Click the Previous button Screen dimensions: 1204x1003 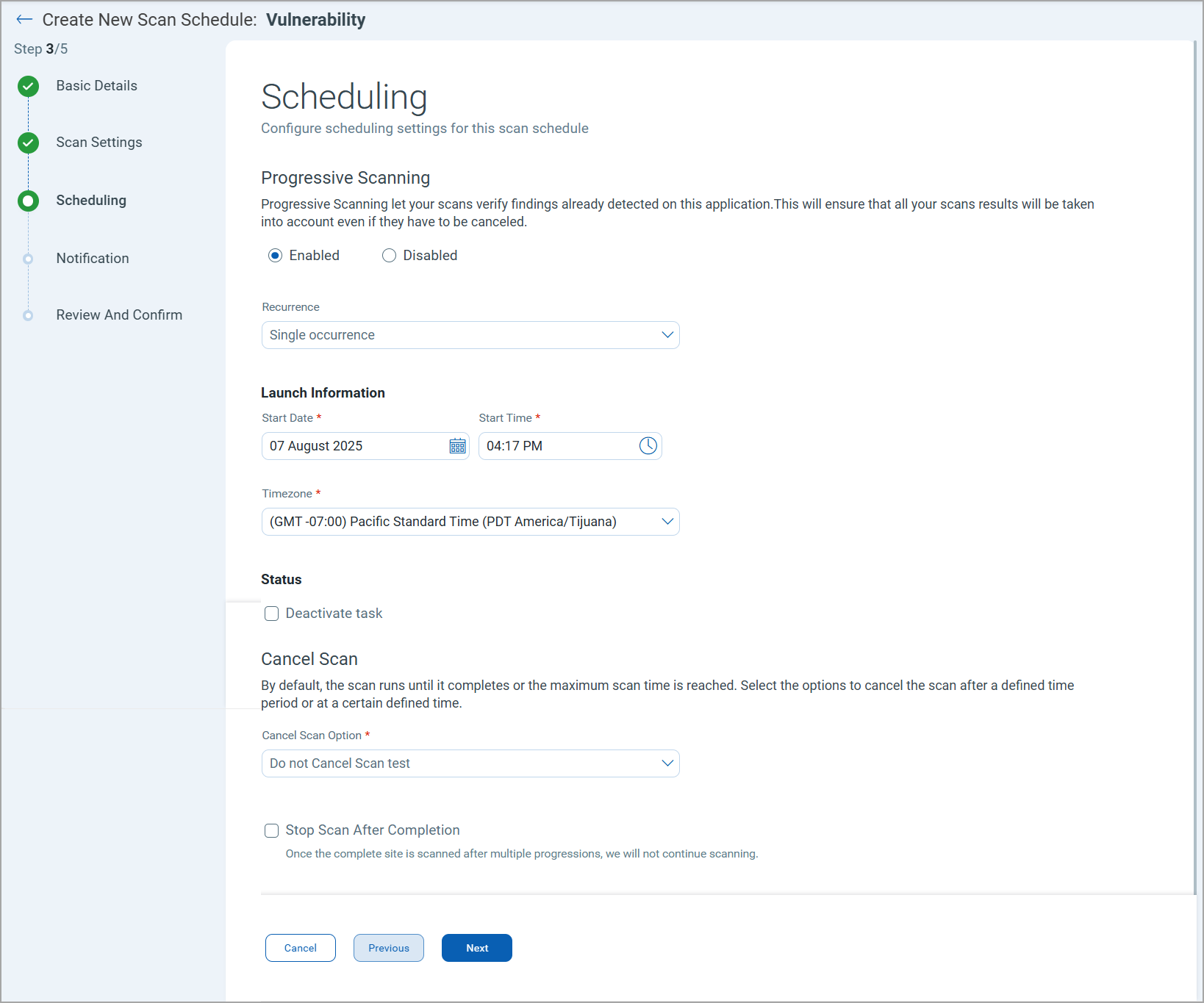pos(389,948)
